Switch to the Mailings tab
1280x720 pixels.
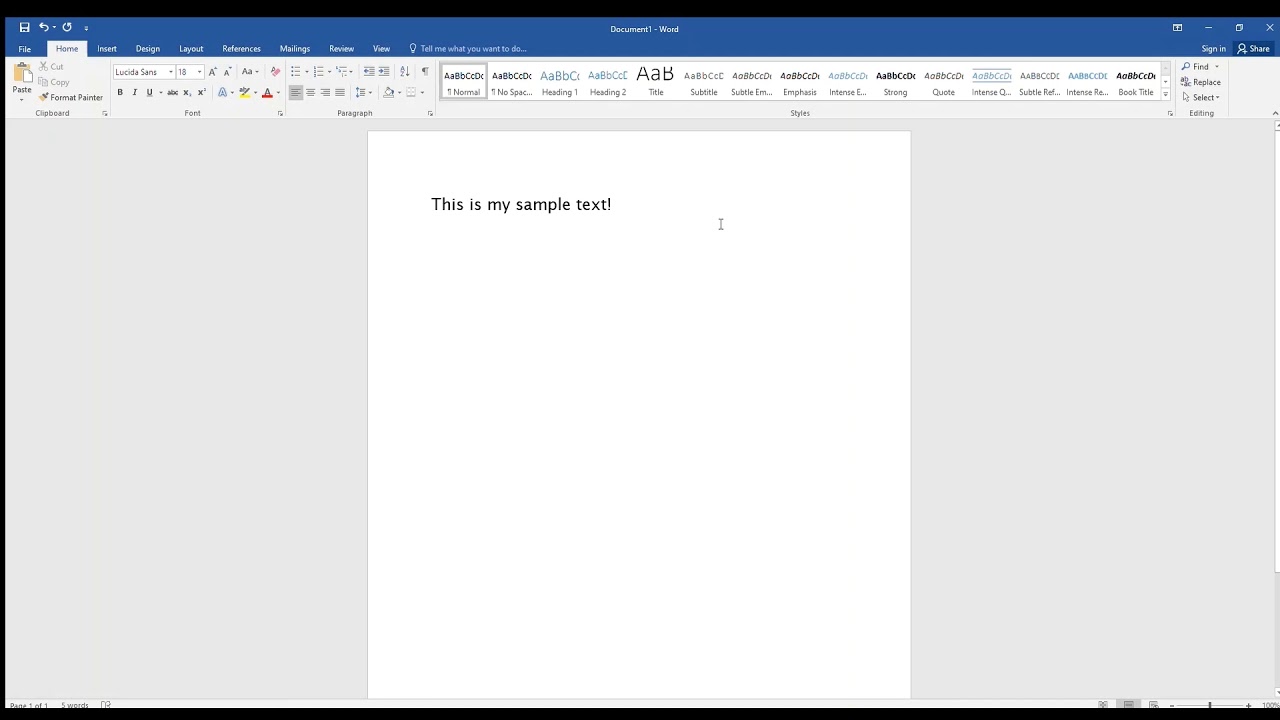[295, 49]
